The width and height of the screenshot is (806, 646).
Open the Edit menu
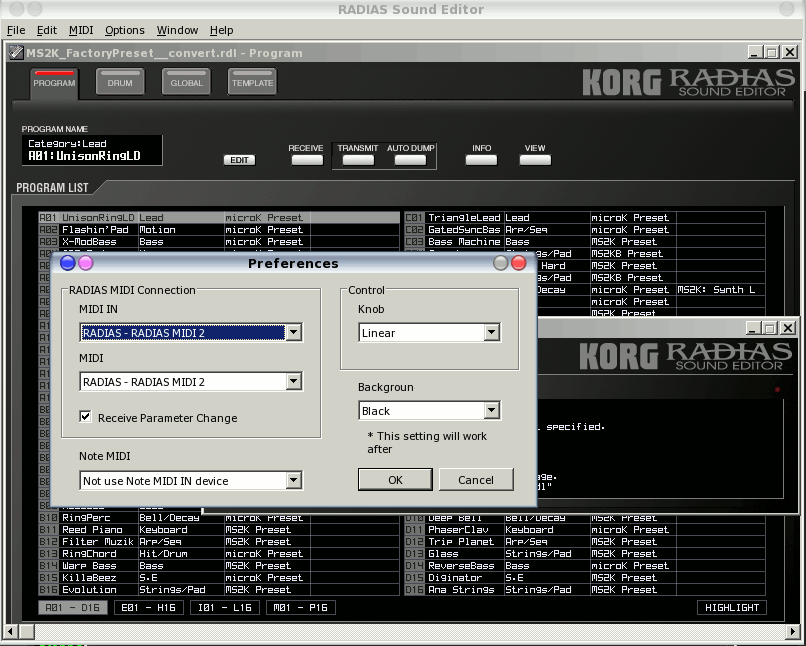(47, 30)
